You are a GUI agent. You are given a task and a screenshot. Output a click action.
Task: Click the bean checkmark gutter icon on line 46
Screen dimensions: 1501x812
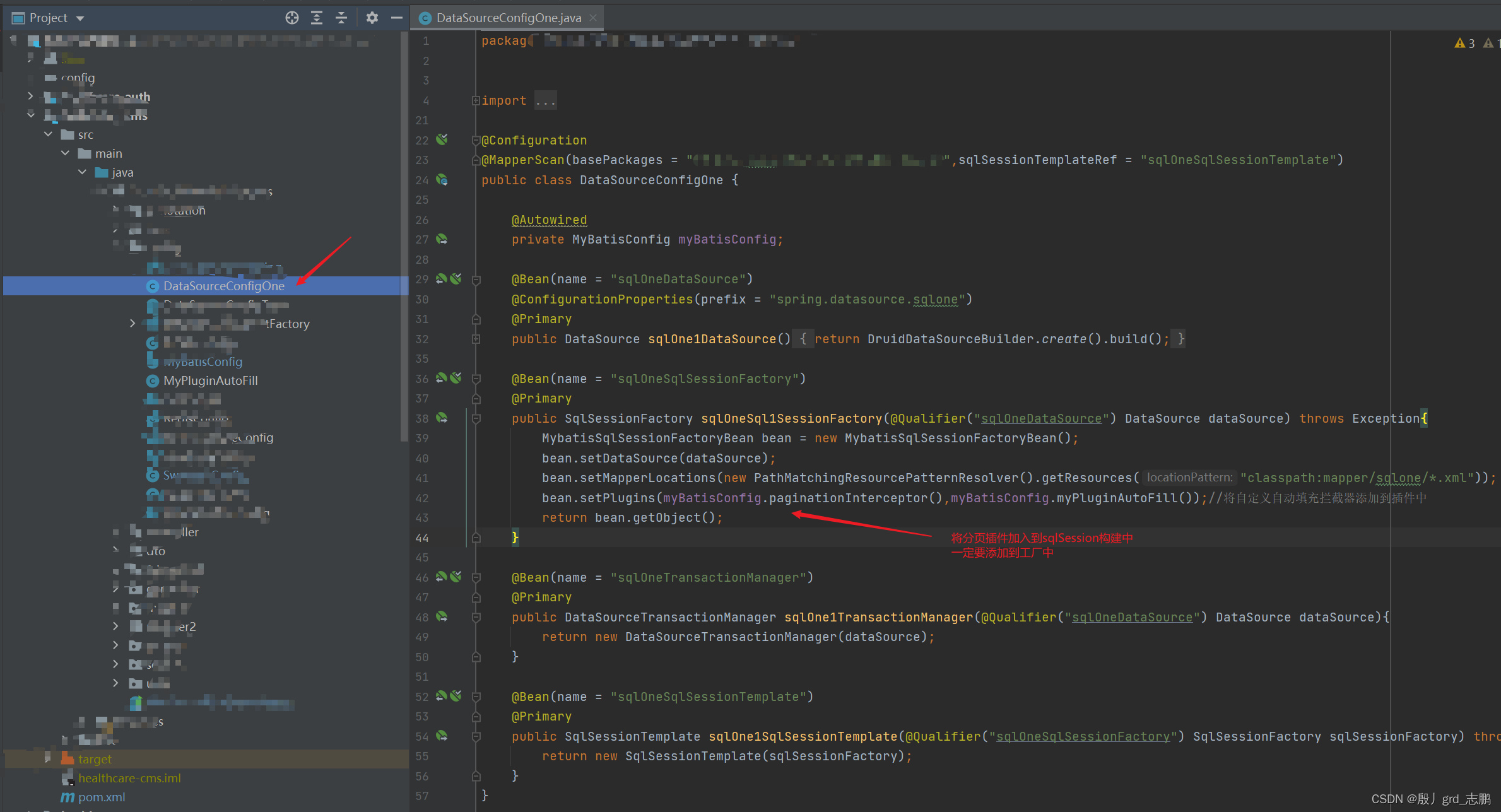(456, 577)
